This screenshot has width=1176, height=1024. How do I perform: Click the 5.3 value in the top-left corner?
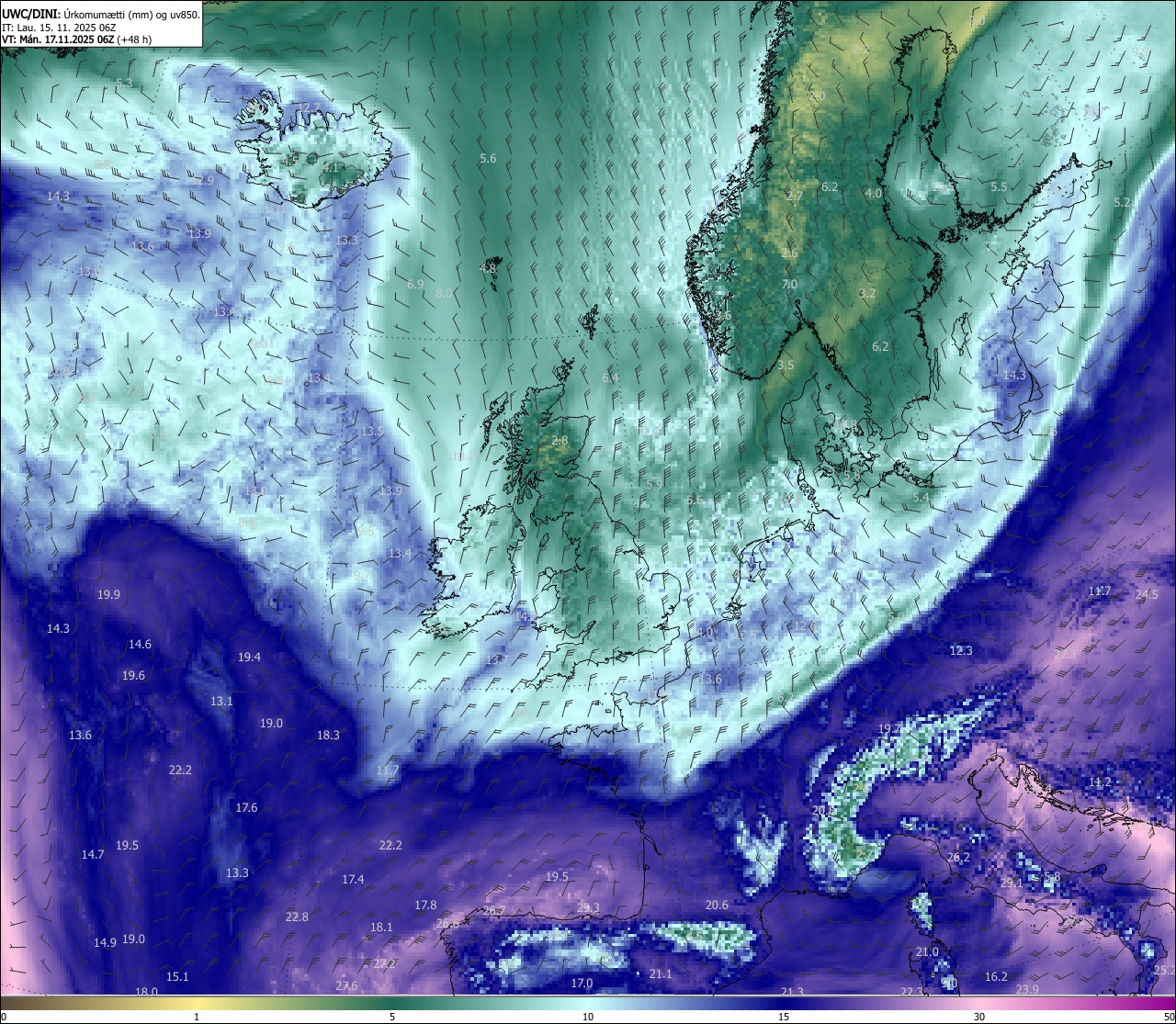pyautogui.click(x=124, y=83)
